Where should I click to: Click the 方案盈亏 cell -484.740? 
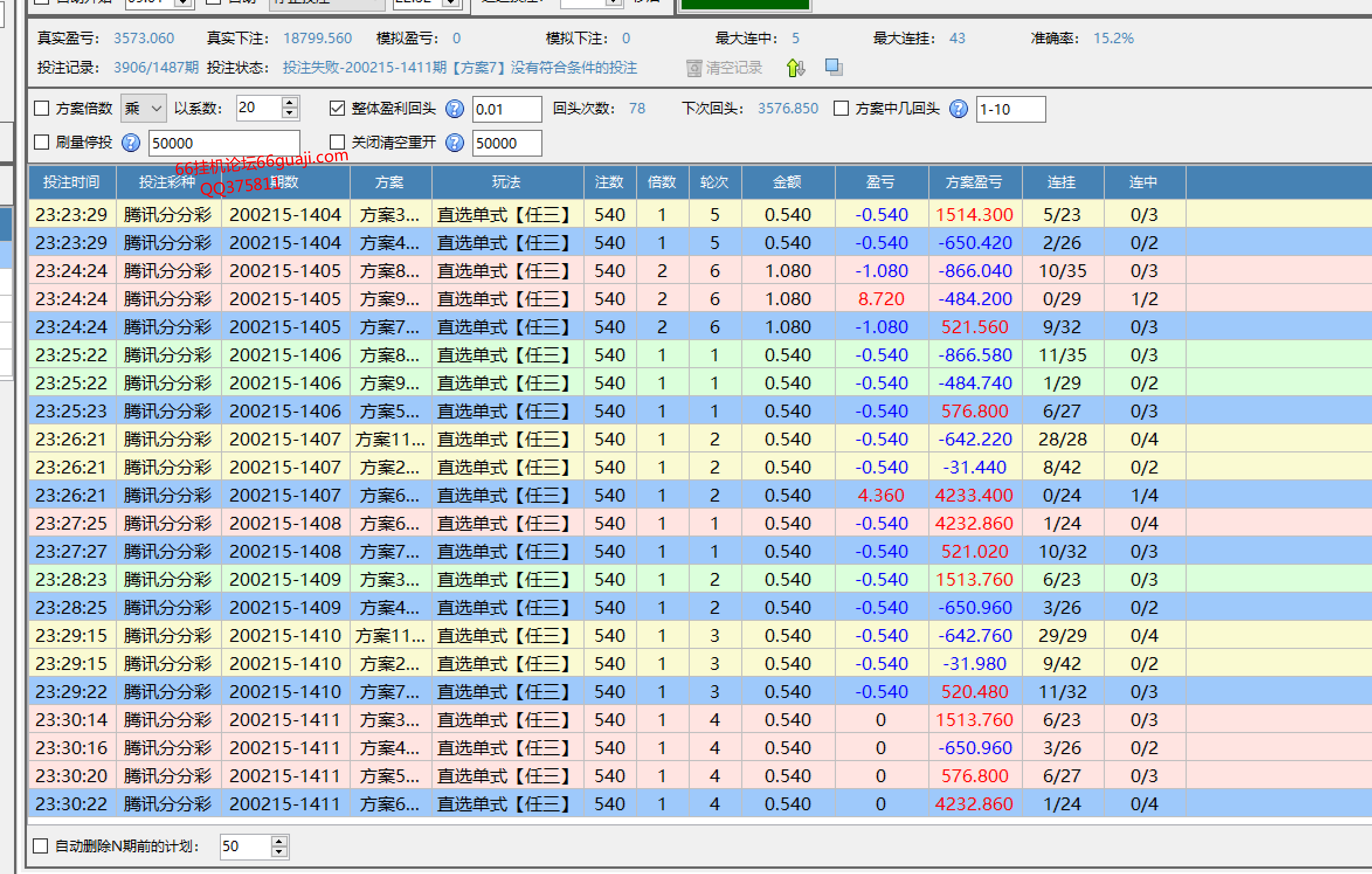coord(975,383)
